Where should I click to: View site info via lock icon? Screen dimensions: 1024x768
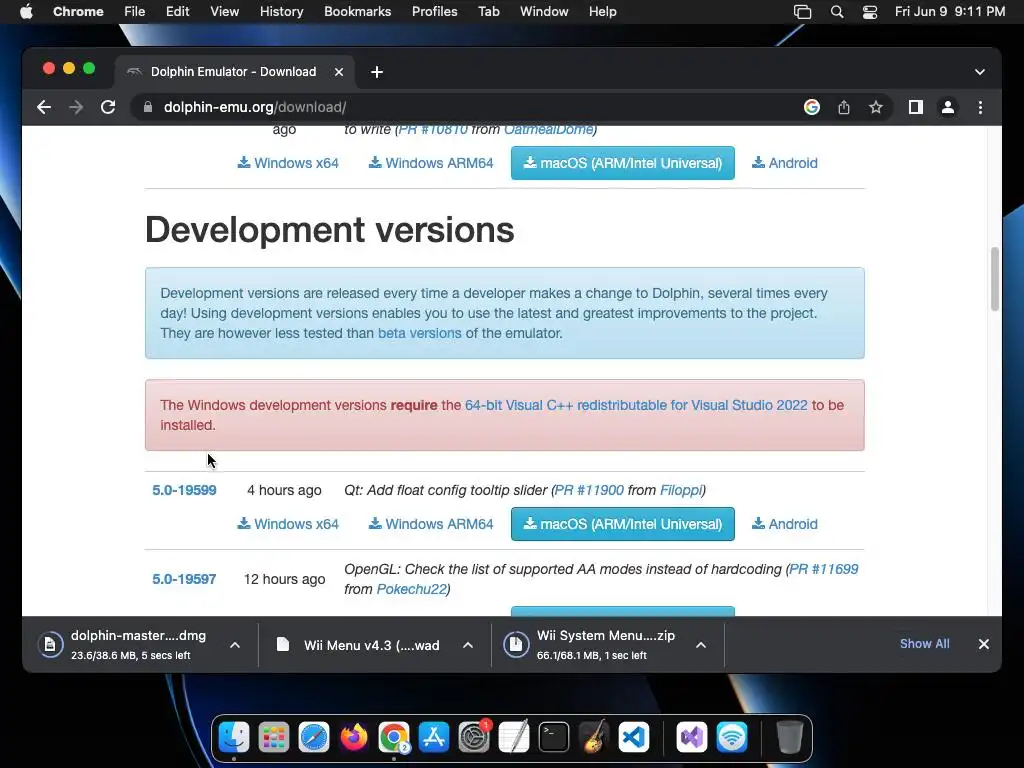(x=148, y=107)
